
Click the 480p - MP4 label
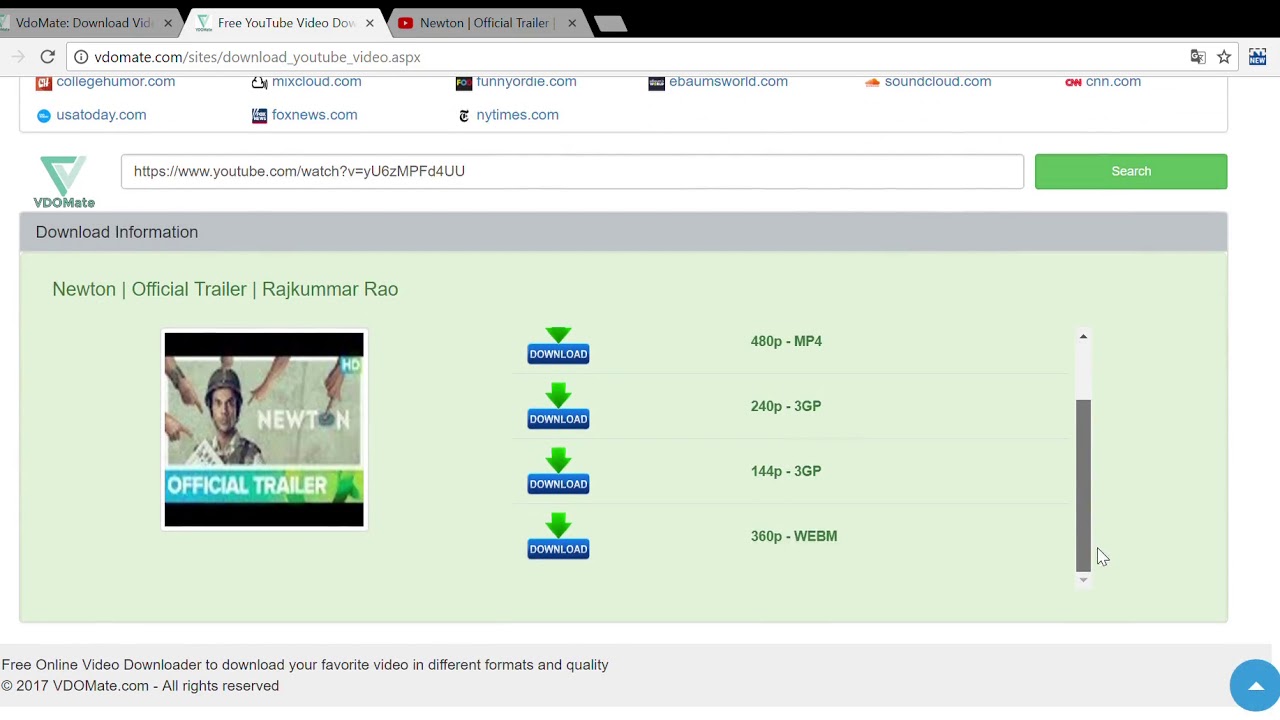point(786,341)
